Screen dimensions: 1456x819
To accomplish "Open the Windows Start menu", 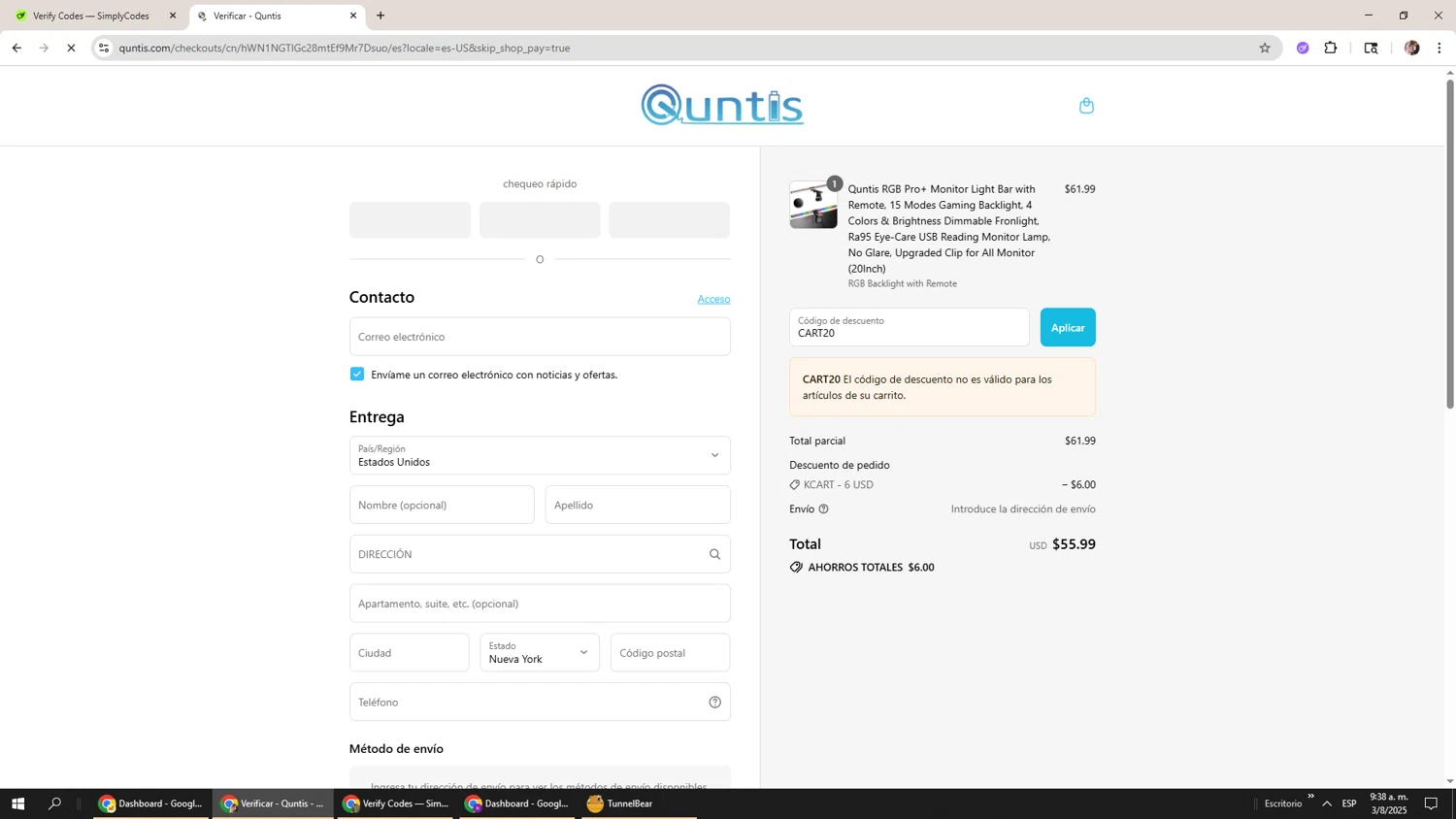I will coord(17,803).
